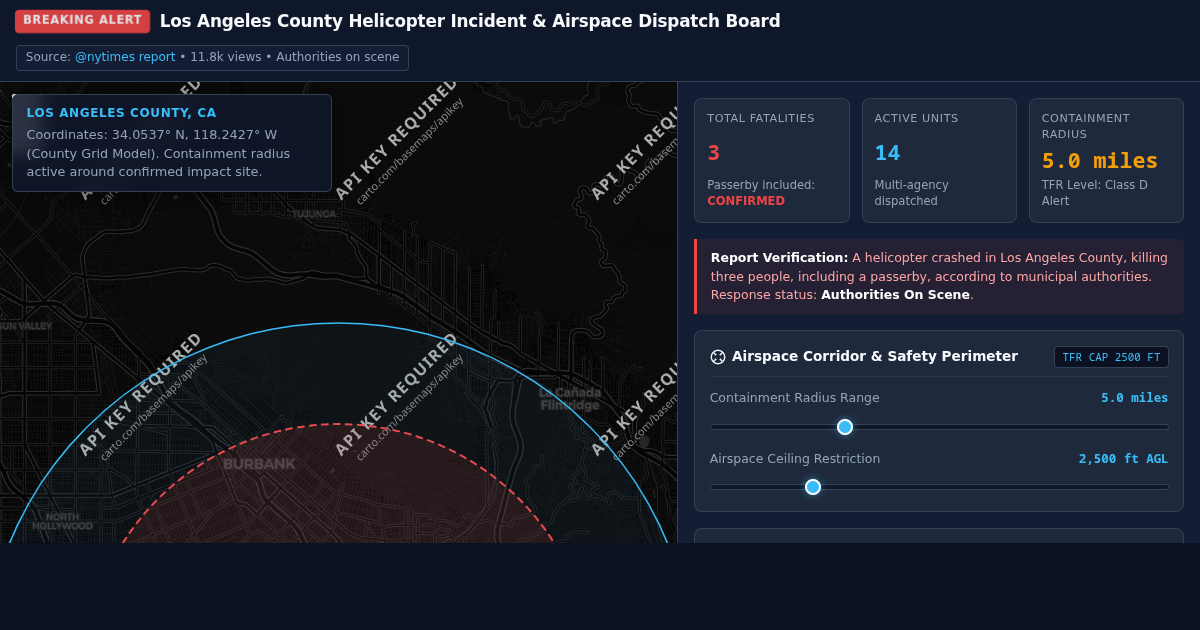Click the airspace corridor target icon
This screenshot has height=630, width=1200.
pyautogui.click(x=717, y=357)
